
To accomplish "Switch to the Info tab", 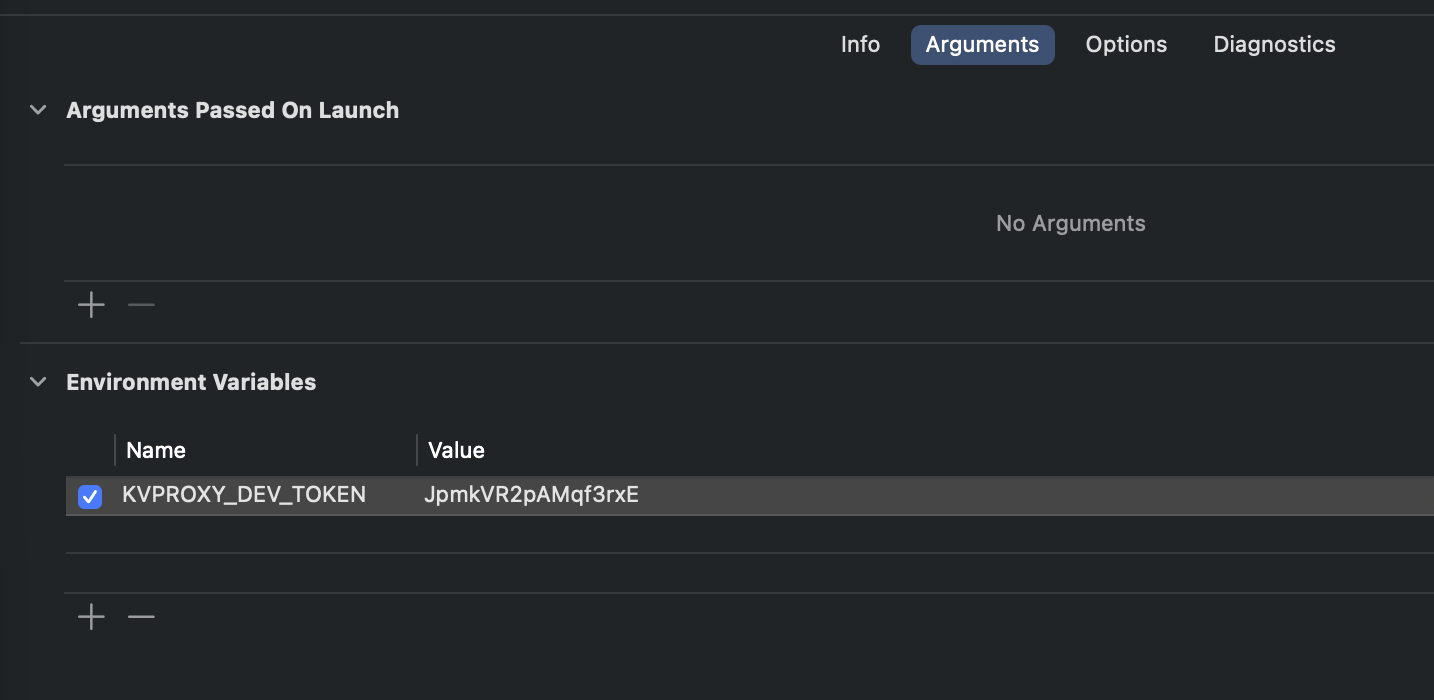I will tap(860, 45).
